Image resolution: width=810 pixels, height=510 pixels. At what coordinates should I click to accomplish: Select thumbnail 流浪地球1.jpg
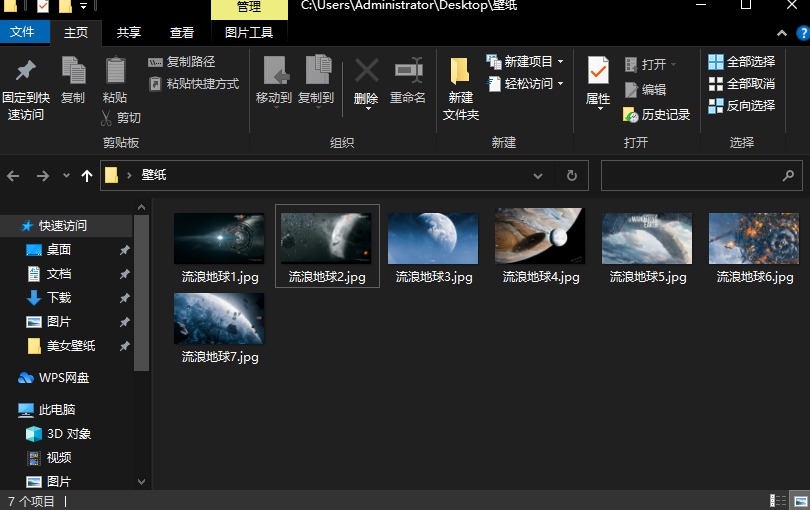pos(219,238)
